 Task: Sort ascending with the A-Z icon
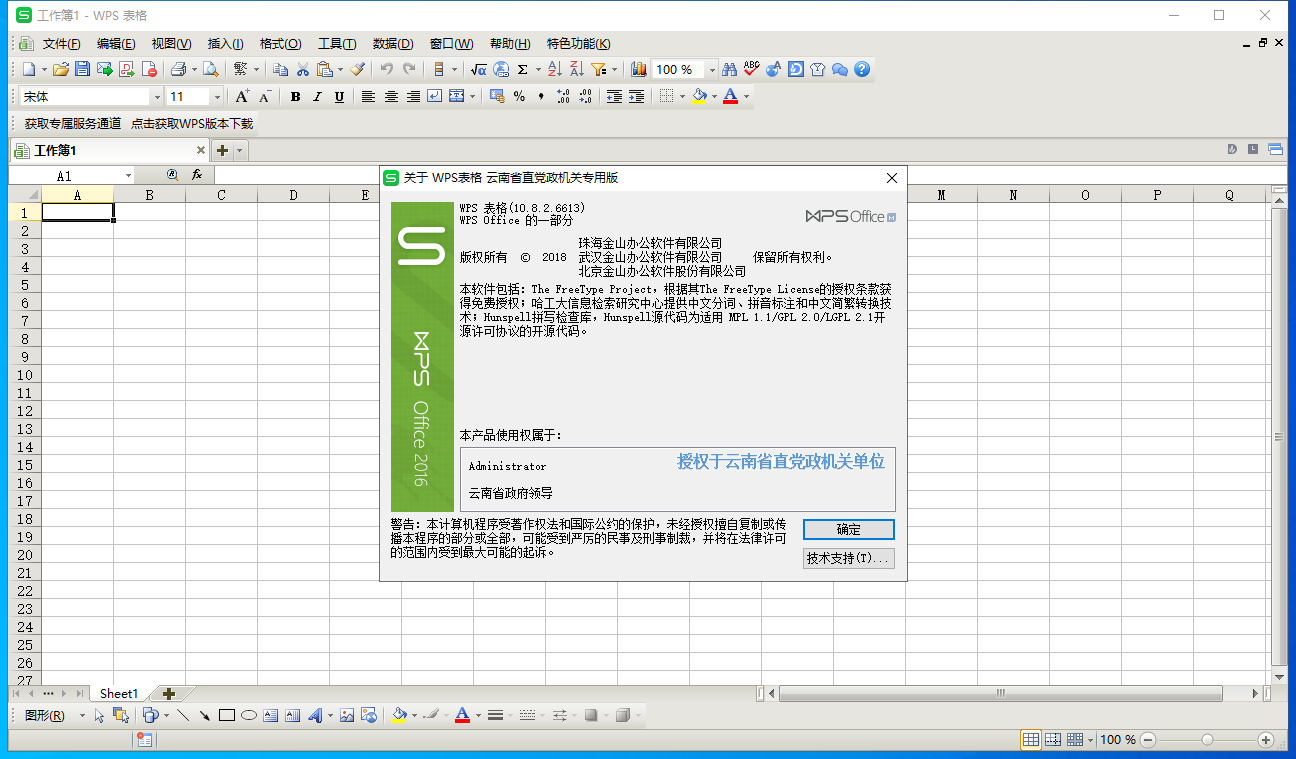point(555,70)
